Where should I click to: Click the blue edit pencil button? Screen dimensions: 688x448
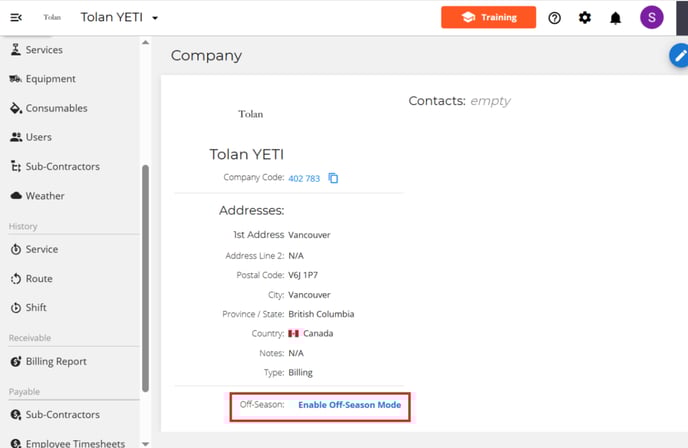(678, 56)
